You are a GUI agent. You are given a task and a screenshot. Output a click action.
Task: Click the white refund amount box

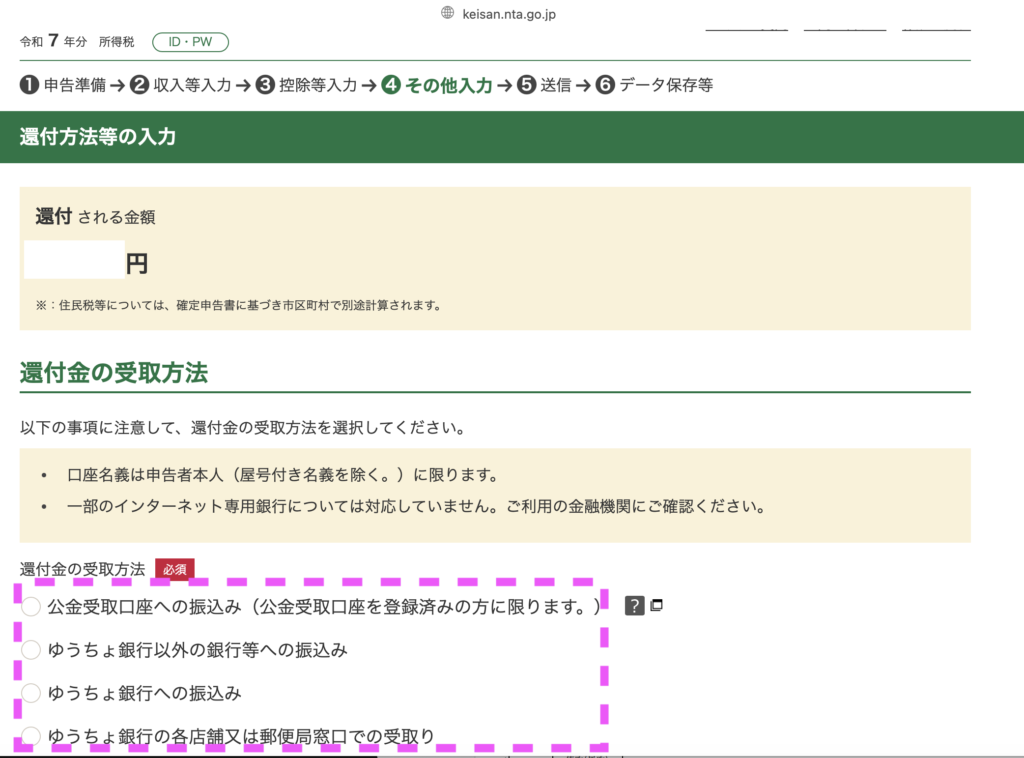[74, 260]
